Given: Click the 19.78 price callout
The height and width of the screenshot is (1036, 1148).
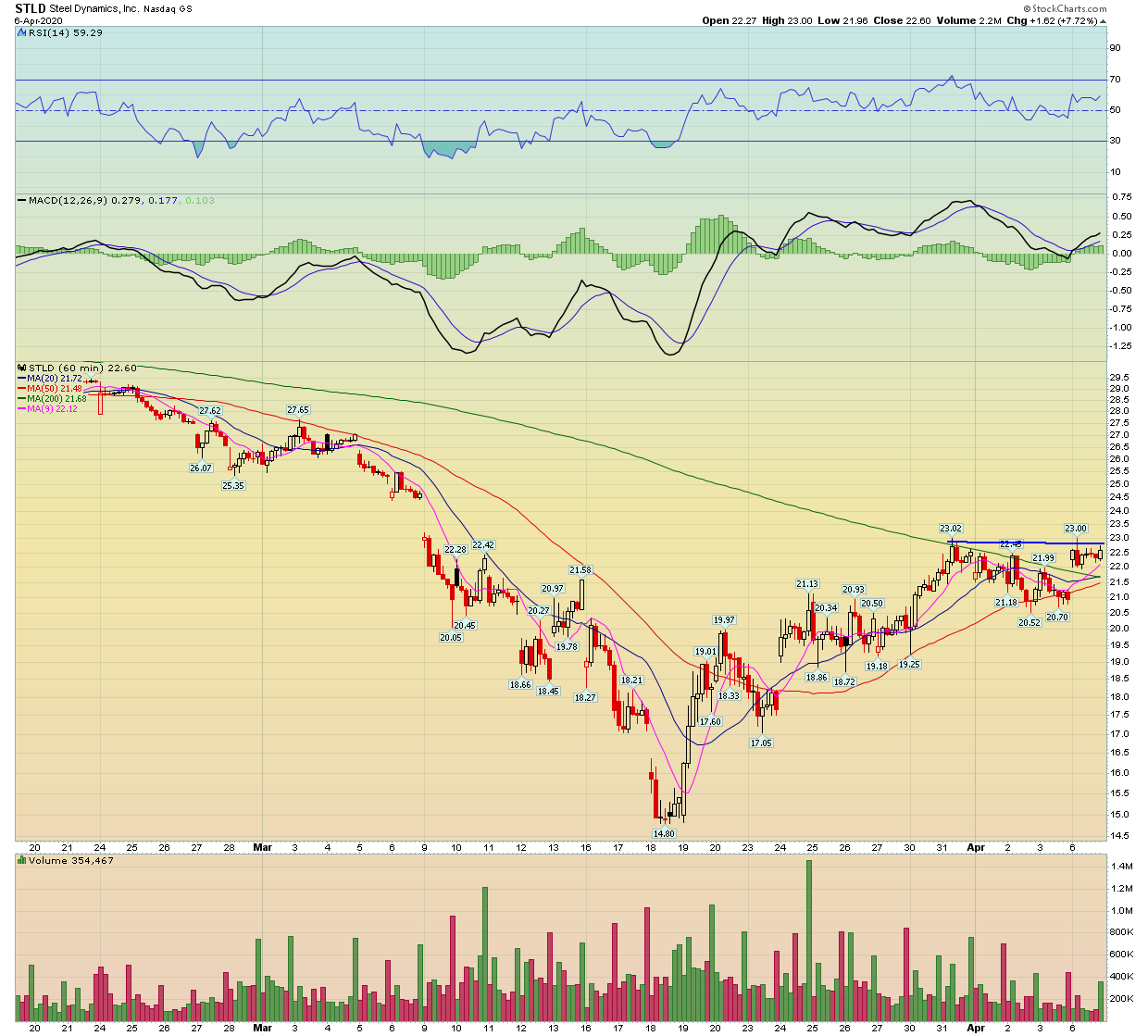Looking at the screenshot, I should (x=567, y=647).
